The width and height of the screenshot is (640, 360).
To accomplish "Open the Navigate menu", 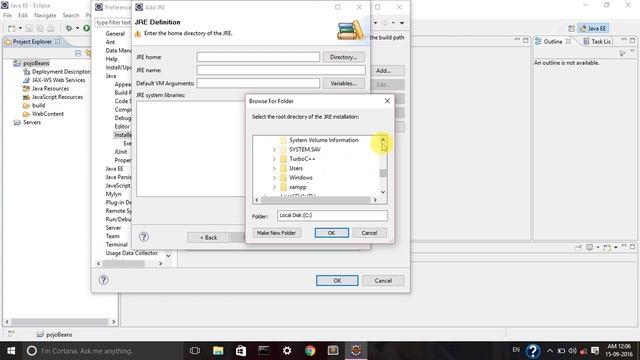I will [x=45, y=15].
